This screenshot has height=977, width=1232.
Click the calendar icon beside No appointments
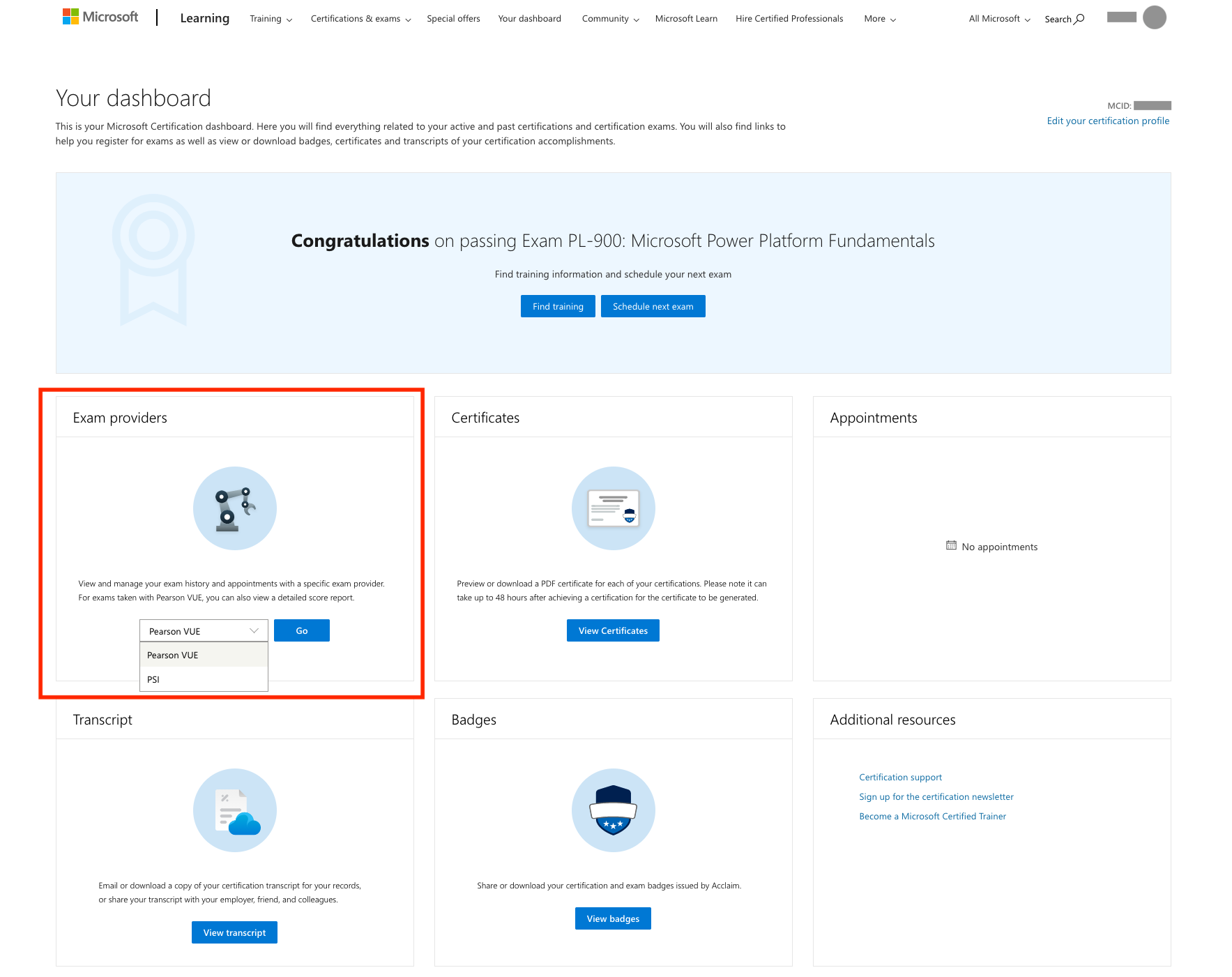[951, 545]
